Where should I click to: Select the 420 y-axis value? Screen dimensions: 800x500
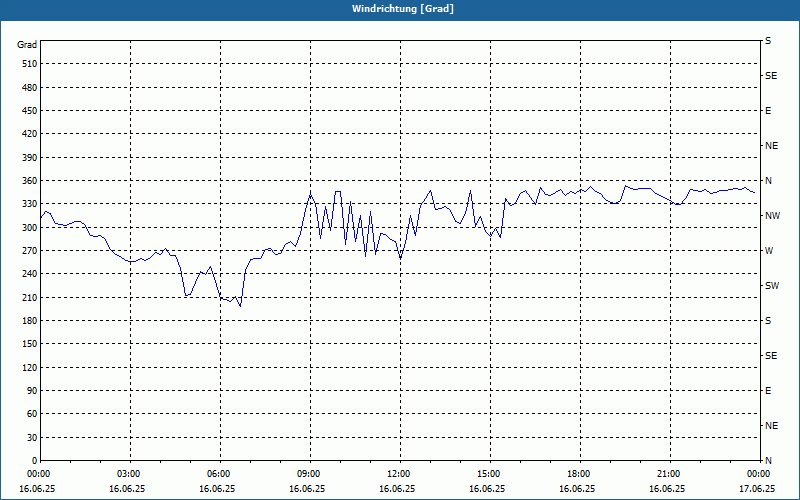(x=30, y=134)
